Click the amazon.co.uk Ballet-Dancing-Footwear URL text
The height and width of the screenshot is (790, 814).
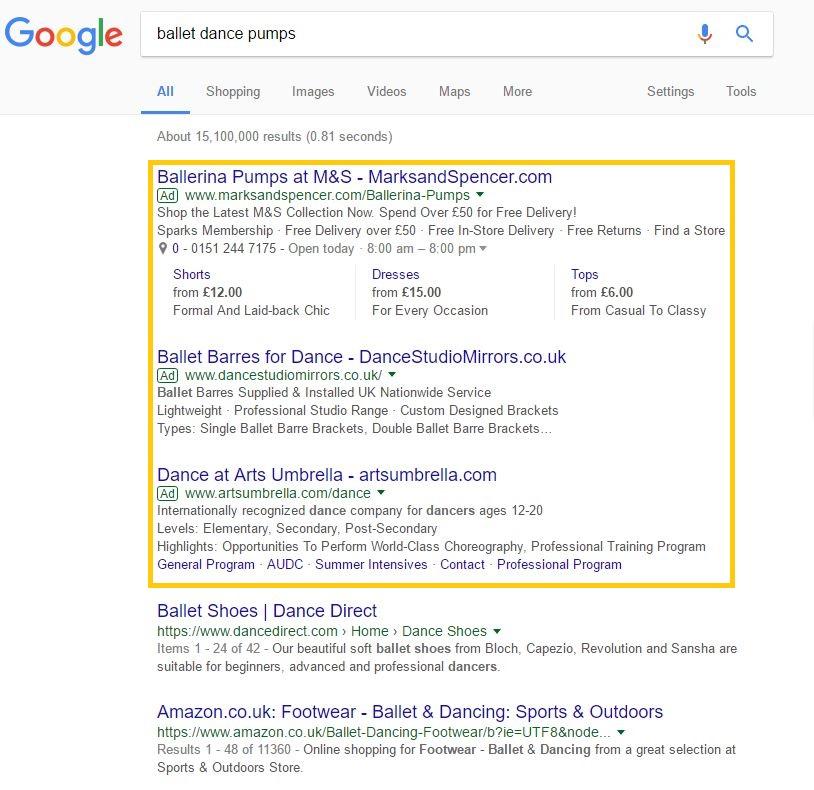[x=384, y=732]
